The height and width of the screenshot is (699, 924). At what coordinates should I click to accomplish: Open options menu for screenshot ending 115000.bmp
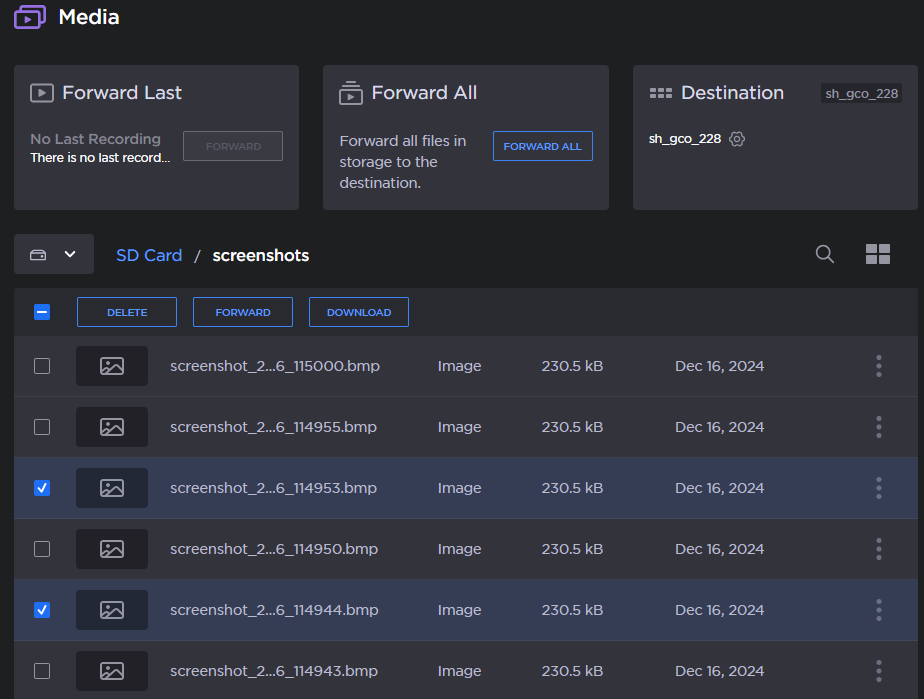(878, 366)
